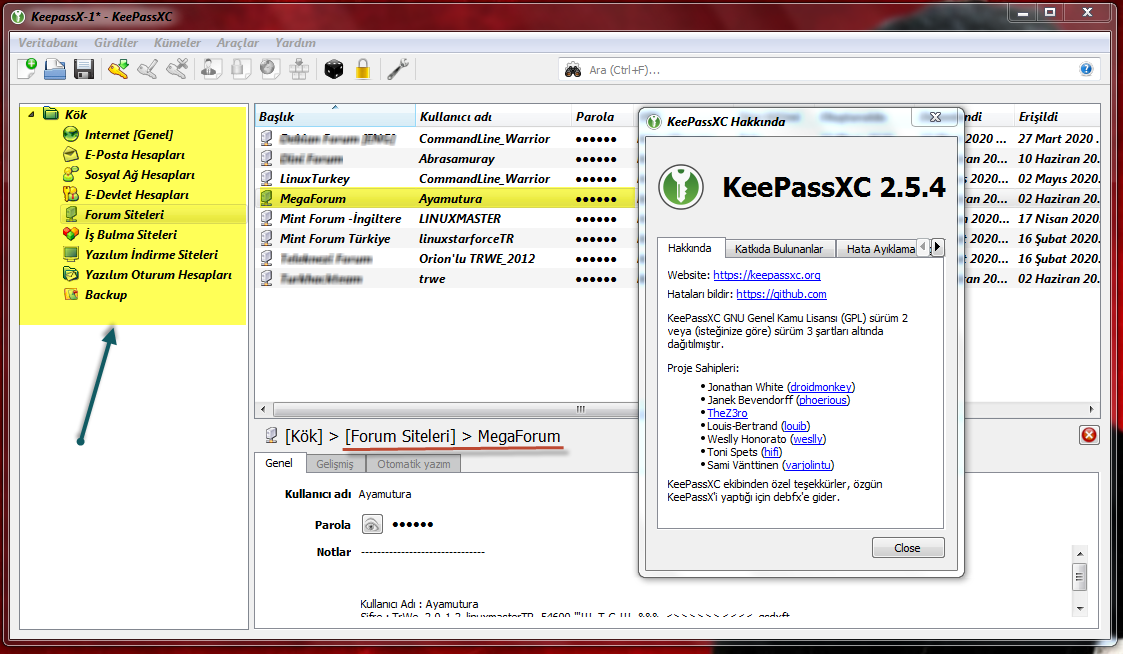Viewport: 1123px width, 654px height.
Task: Open search help question mark icon
Action: tap(1086, 69)
